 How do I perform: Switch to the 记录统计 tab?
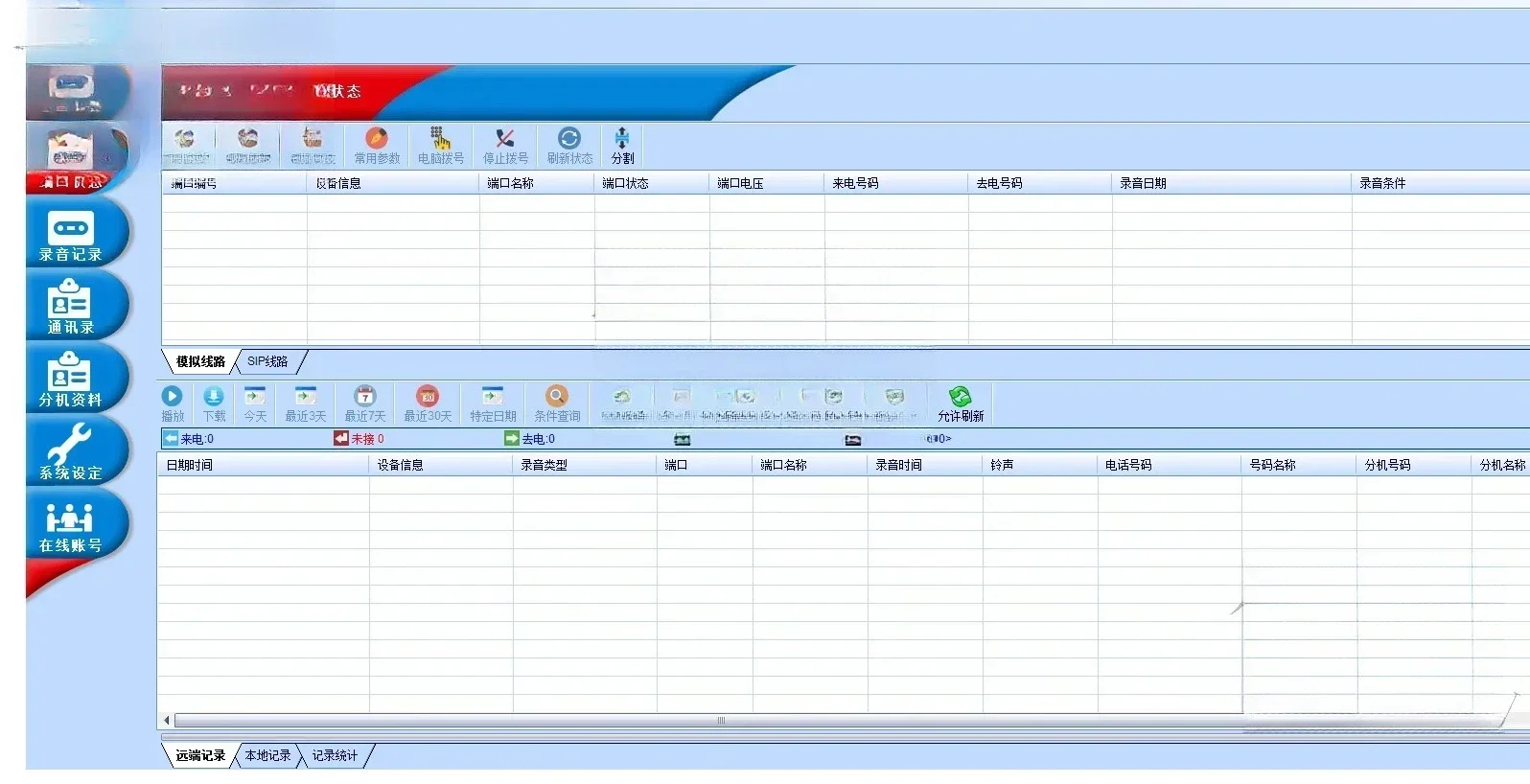point(335,755)
